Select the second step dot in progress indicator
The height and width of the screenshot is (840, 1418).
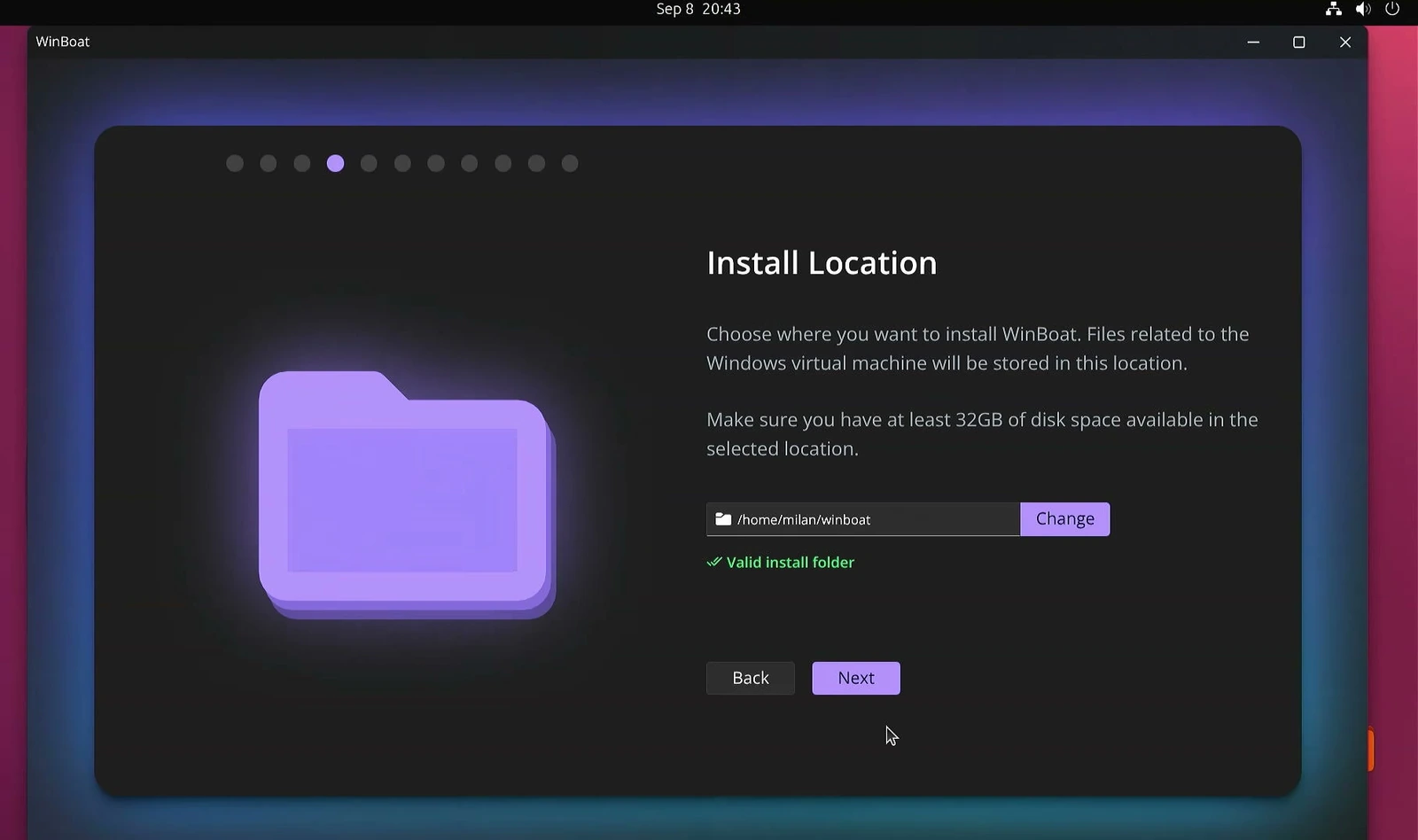click(269, 163)
